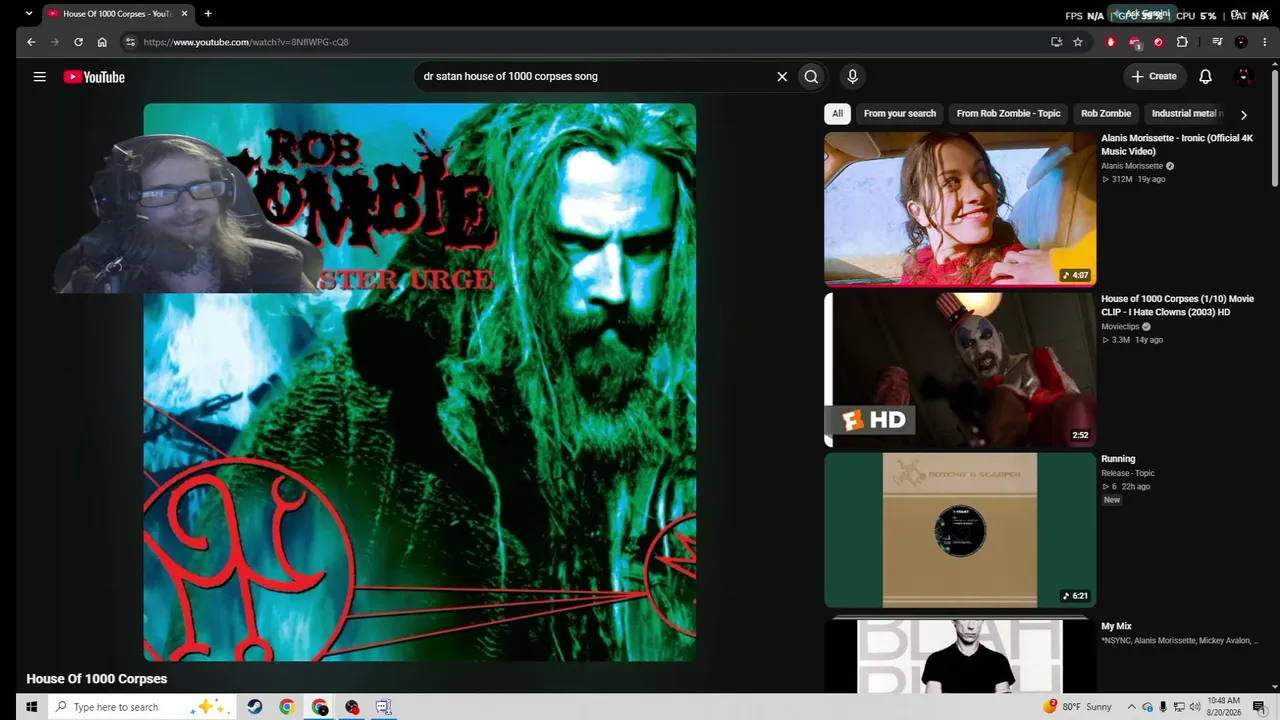Open the weather widget showing 80°F Sunny

tap(1077, 707)
